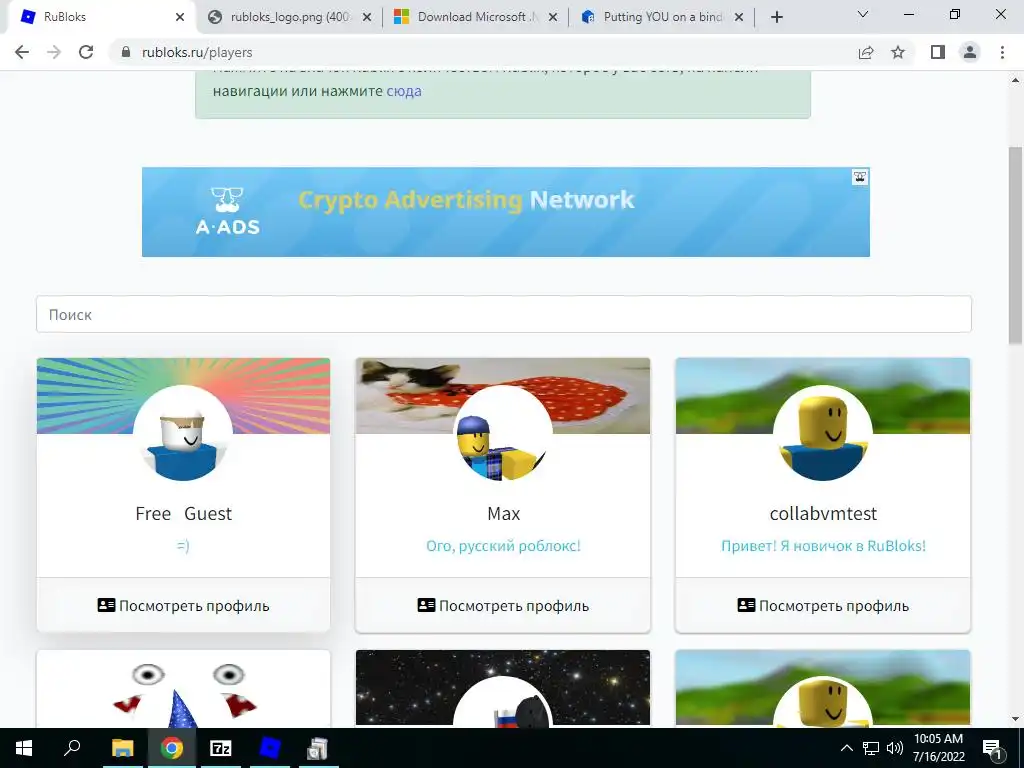Image resolution: width=1024 pixels, height=768 pixels.
Task: Switch to the Download Microsoft tab
Action: (x=473, y=17)
